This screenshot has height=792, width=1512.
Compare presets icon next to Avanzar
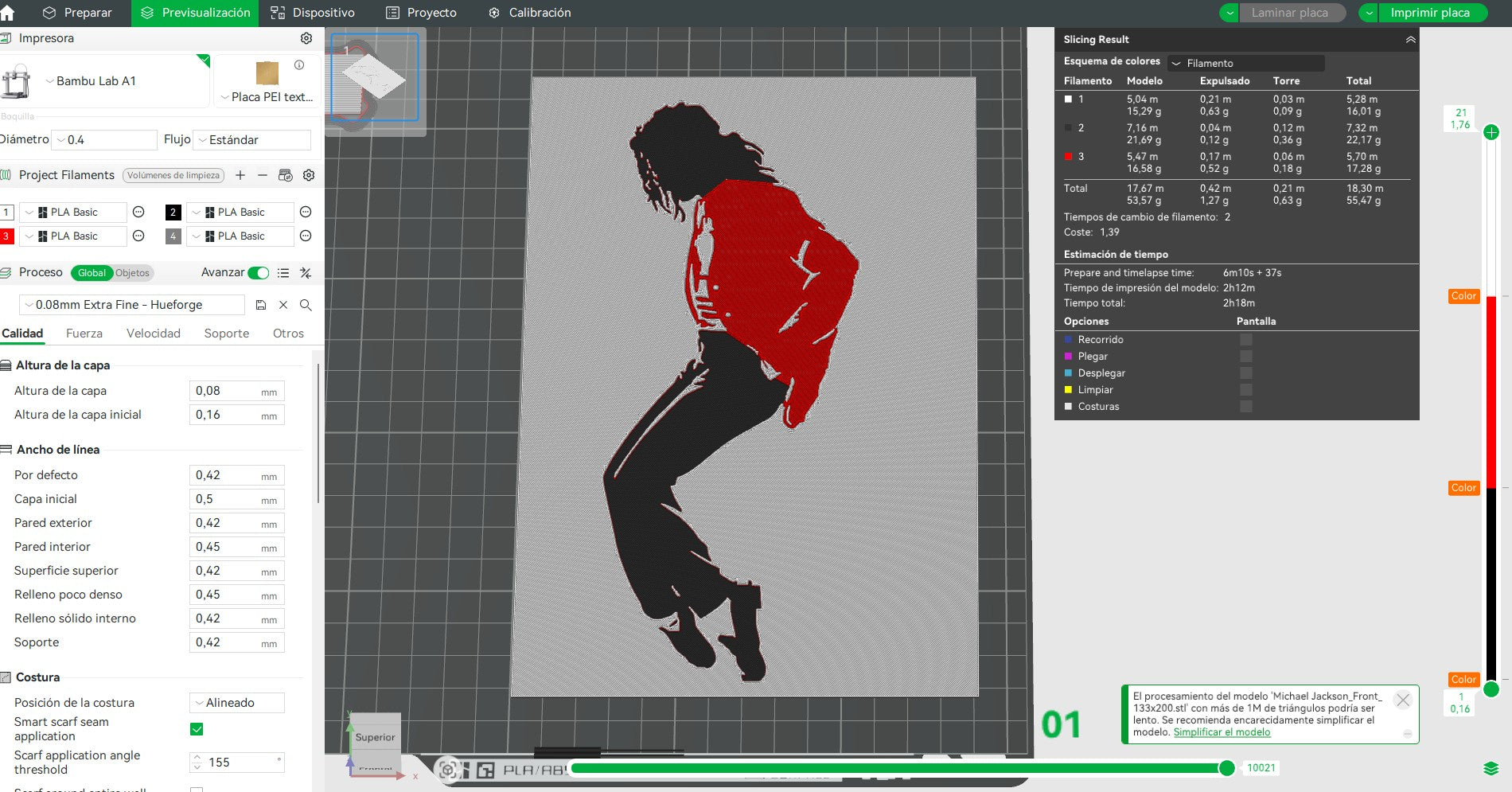306,273
